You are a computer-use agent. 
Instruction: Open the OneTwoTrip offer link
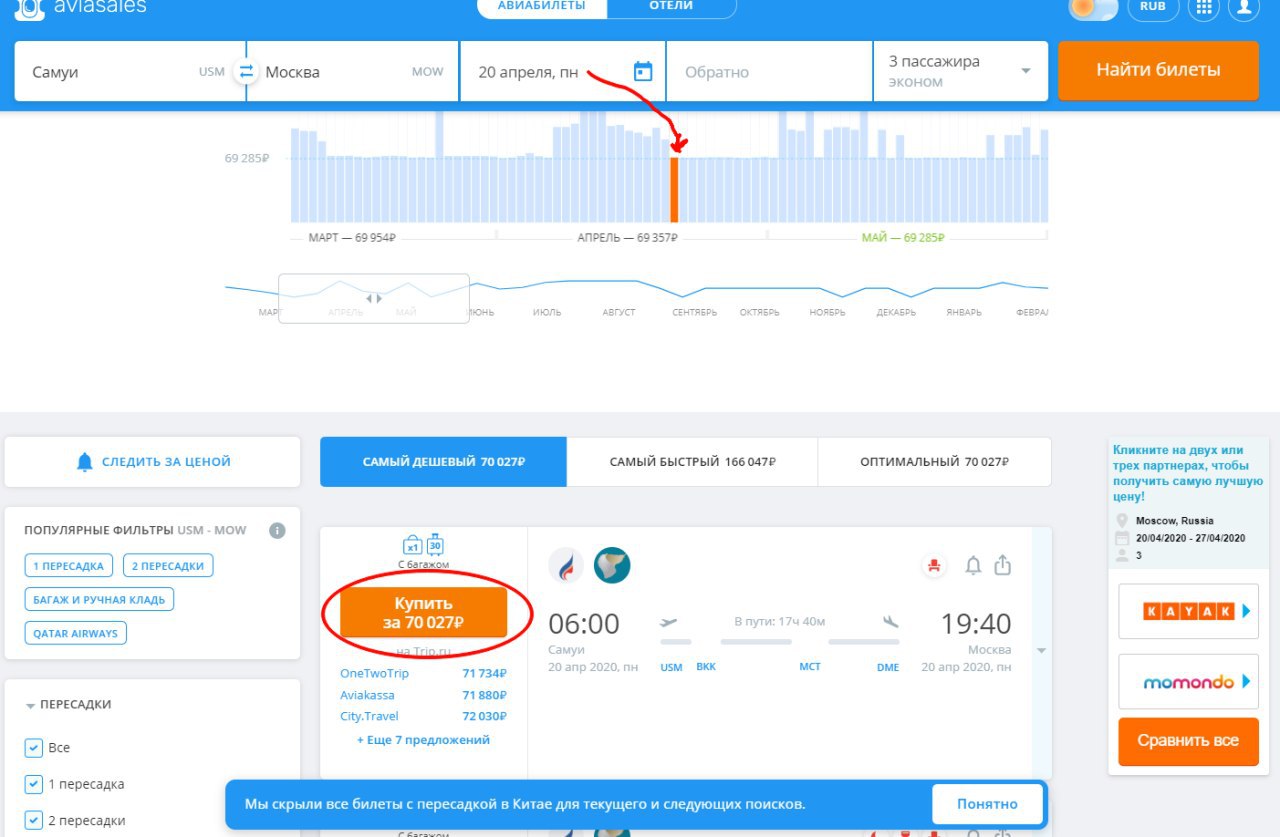374,673
